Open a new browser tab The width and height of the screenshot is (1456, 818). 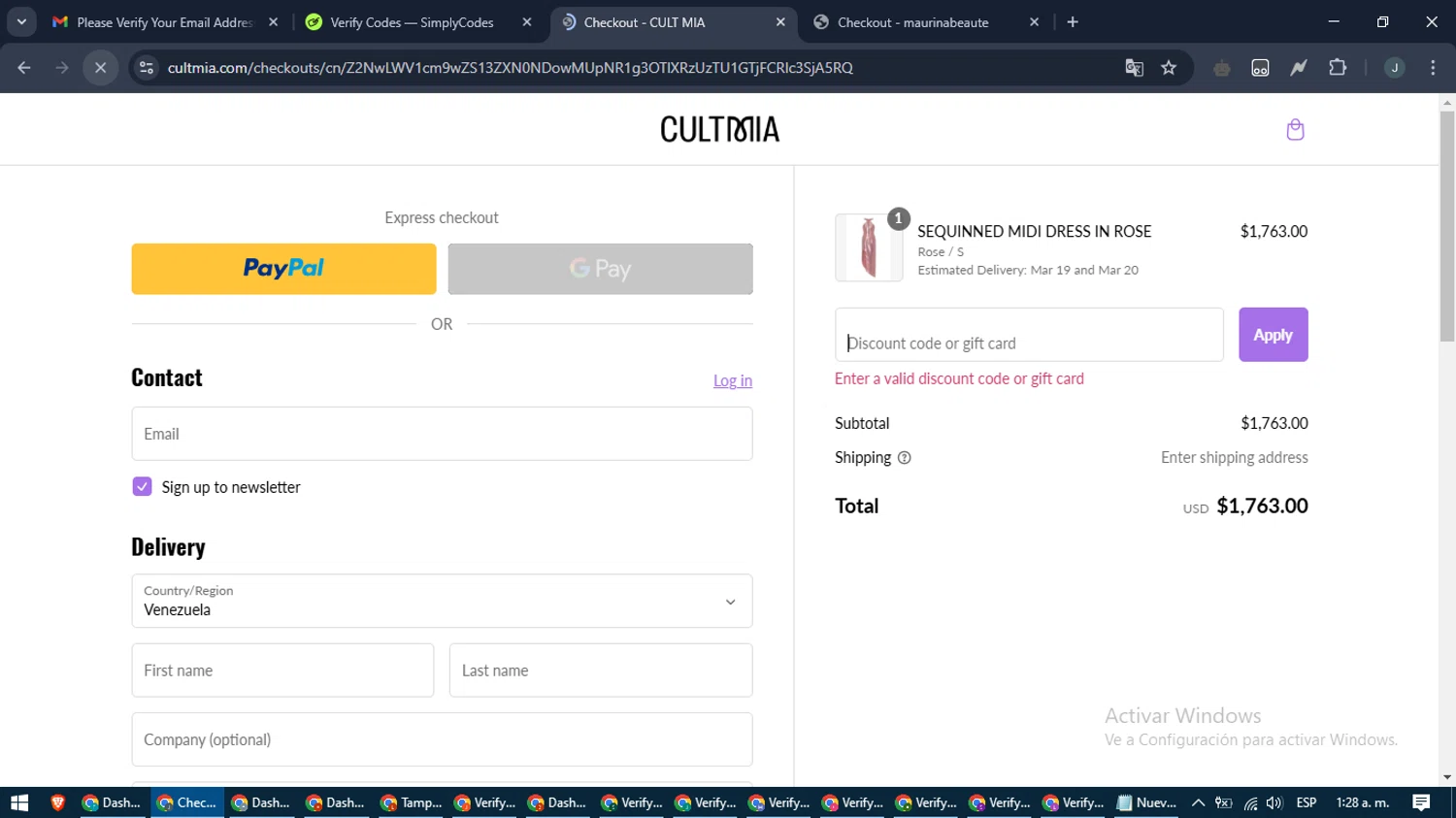point(1073,22)
